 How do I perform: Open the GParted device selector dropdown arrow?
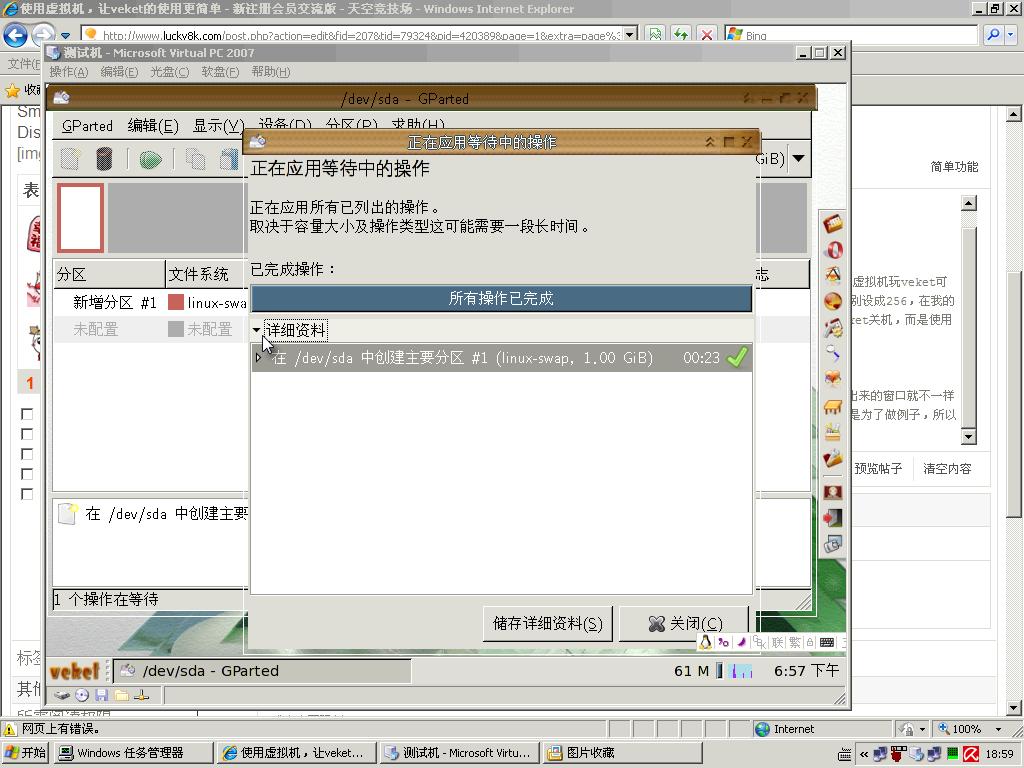pos(798,158)
